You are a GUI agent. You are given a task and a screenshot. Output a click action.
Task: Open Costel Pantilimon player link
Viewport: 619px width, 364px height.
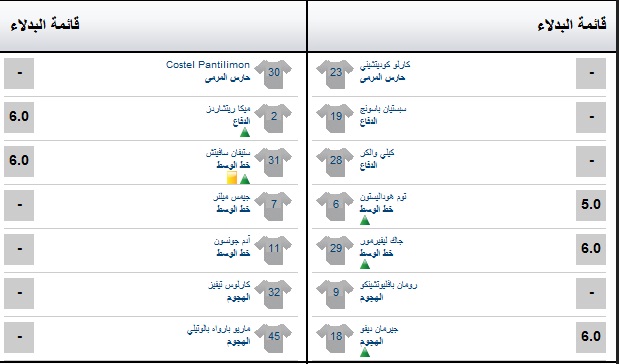pos(208,65)
